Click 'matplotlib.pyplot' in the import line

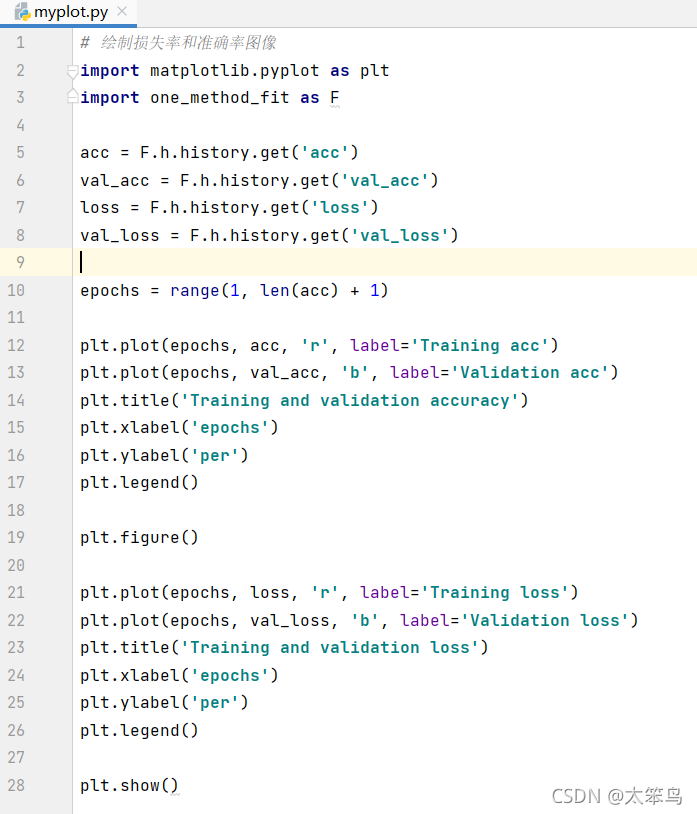click(235, 71)
